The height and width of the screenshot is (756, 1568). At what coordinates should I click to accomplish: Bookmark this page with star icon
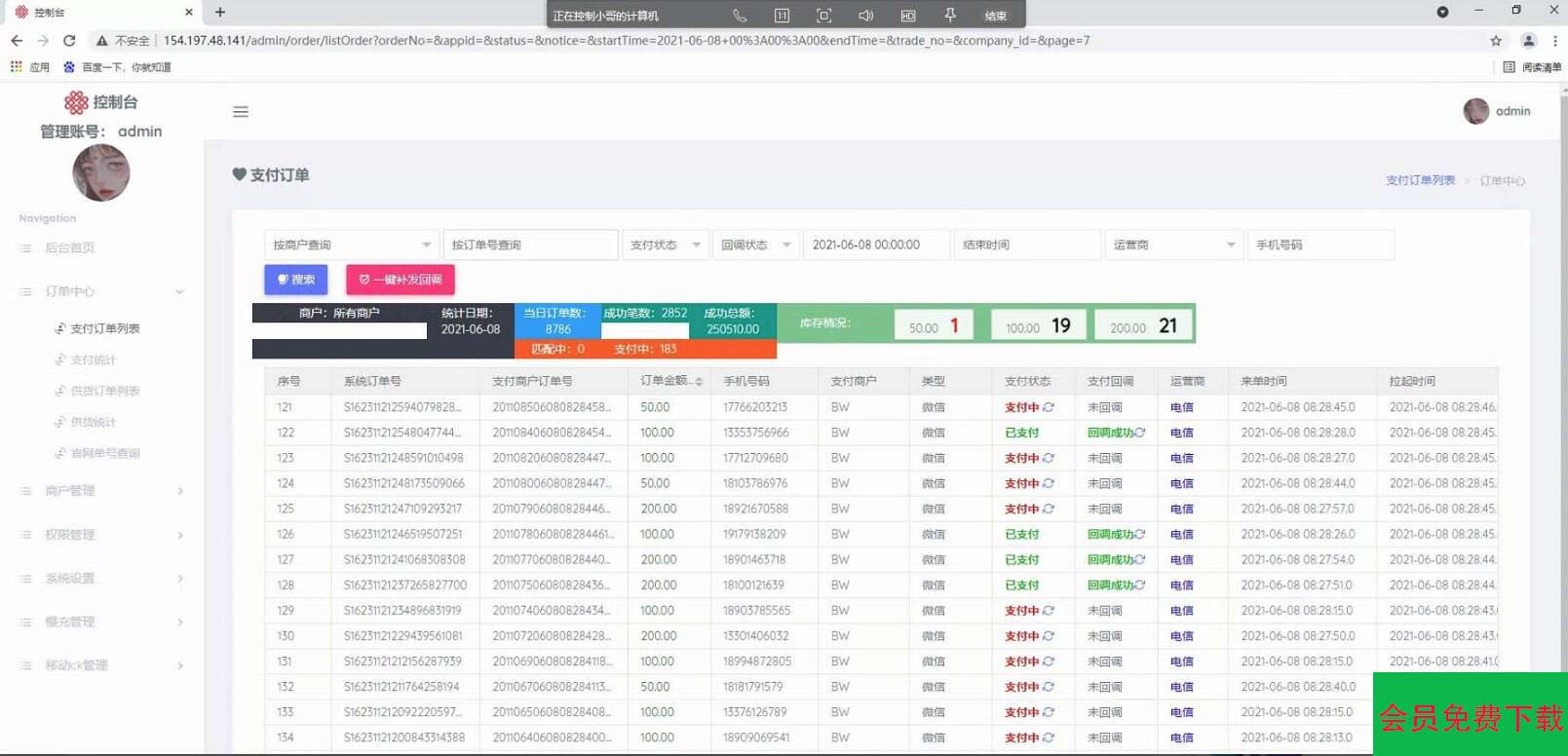(1496, 41)
